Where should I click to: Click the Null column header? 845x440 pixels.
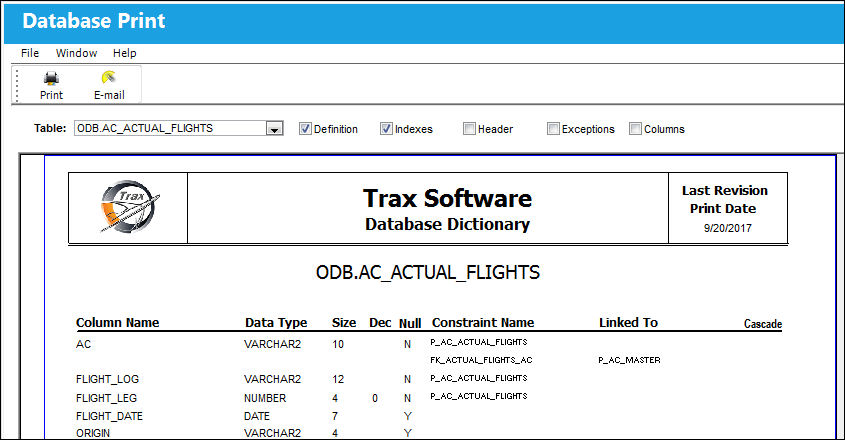click(410, 323)
